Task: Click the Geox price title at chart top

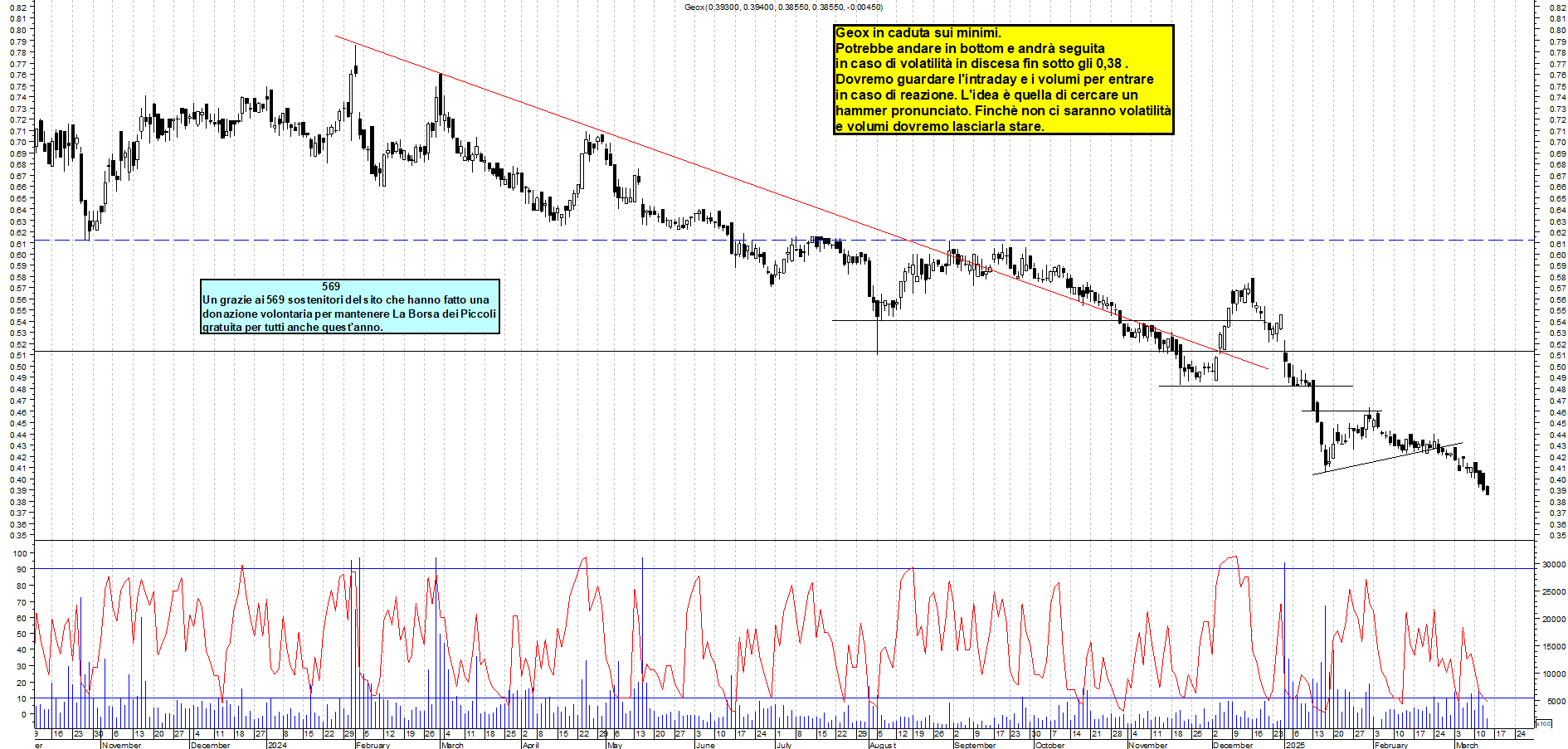Action: pos(783,7)
